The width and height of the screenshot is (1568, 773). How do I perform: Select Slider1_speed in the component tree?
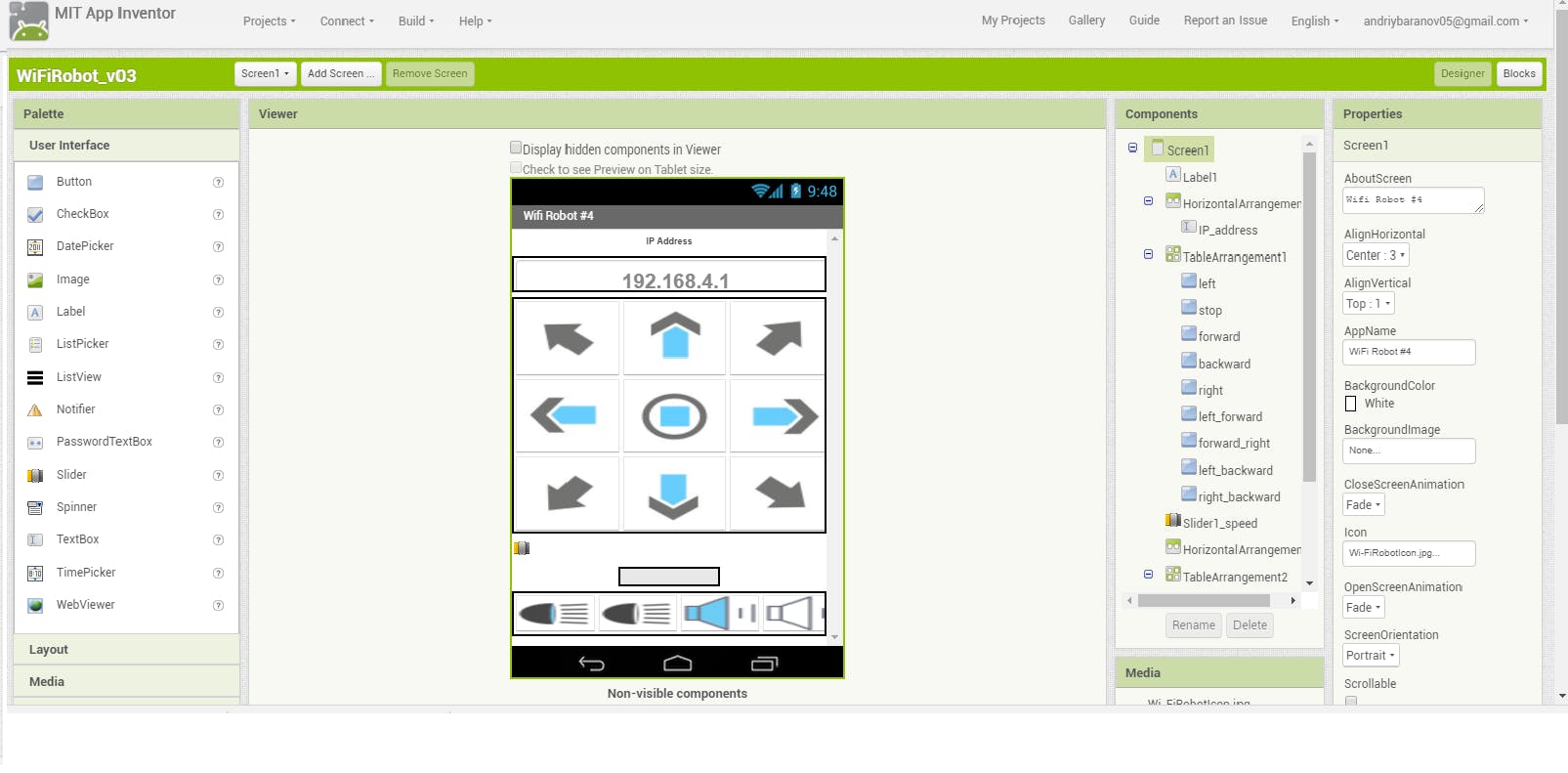1220,524
